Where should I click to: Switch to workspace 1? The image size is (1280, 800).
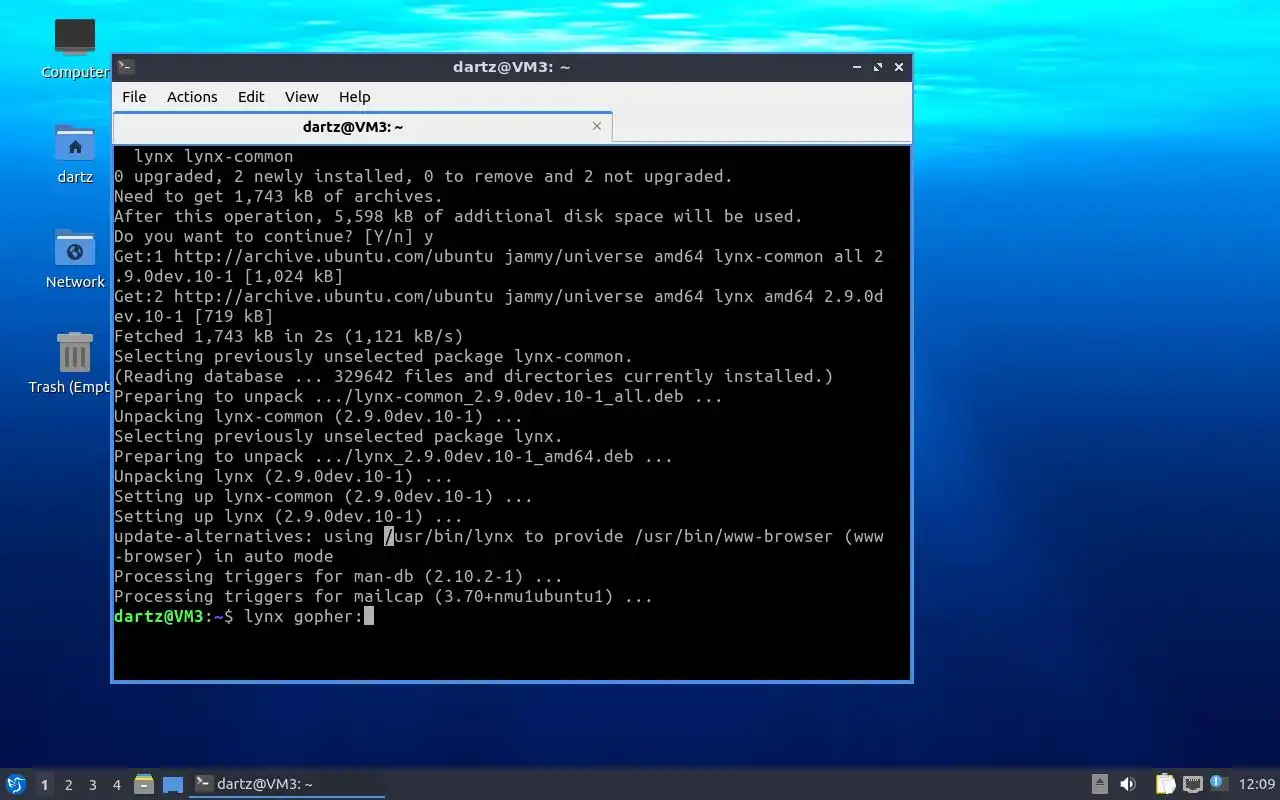pyautogui.click(x=44, y=785)
